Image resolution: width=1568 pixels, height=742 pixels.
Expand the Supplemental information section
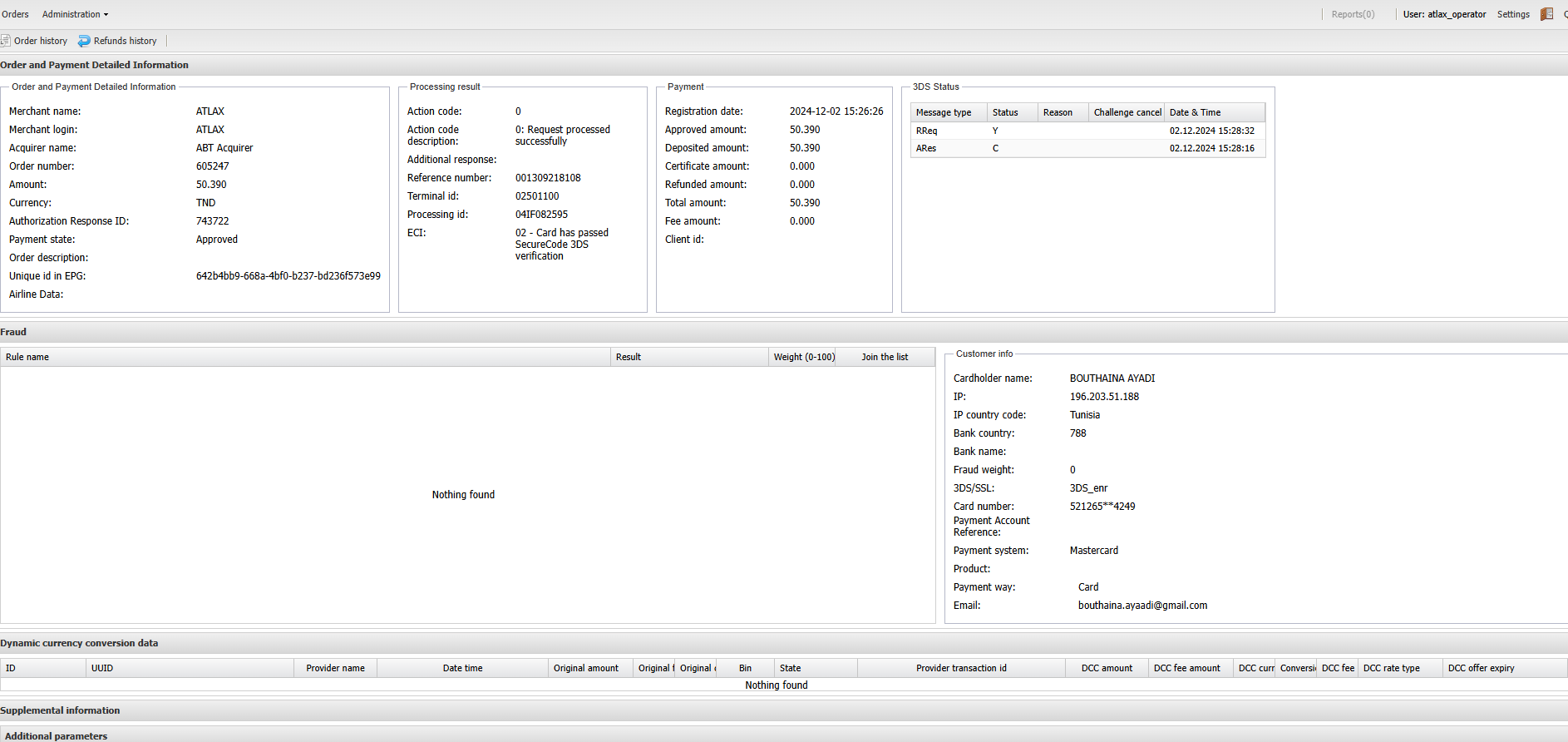60,710
